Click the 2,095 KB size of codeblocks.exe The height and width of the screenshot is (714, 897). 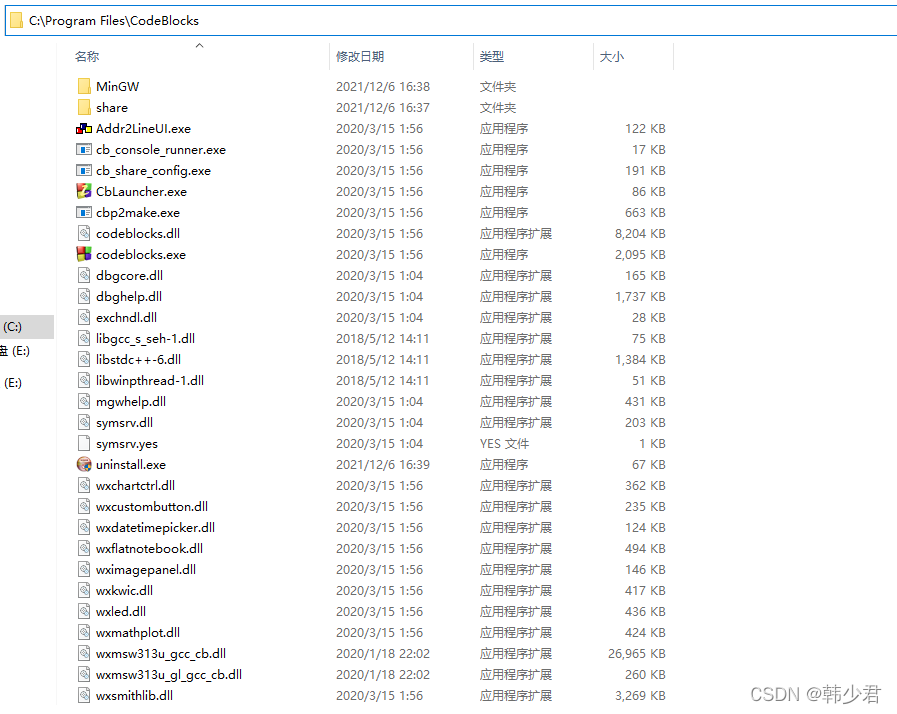click(x=640, y=255)
